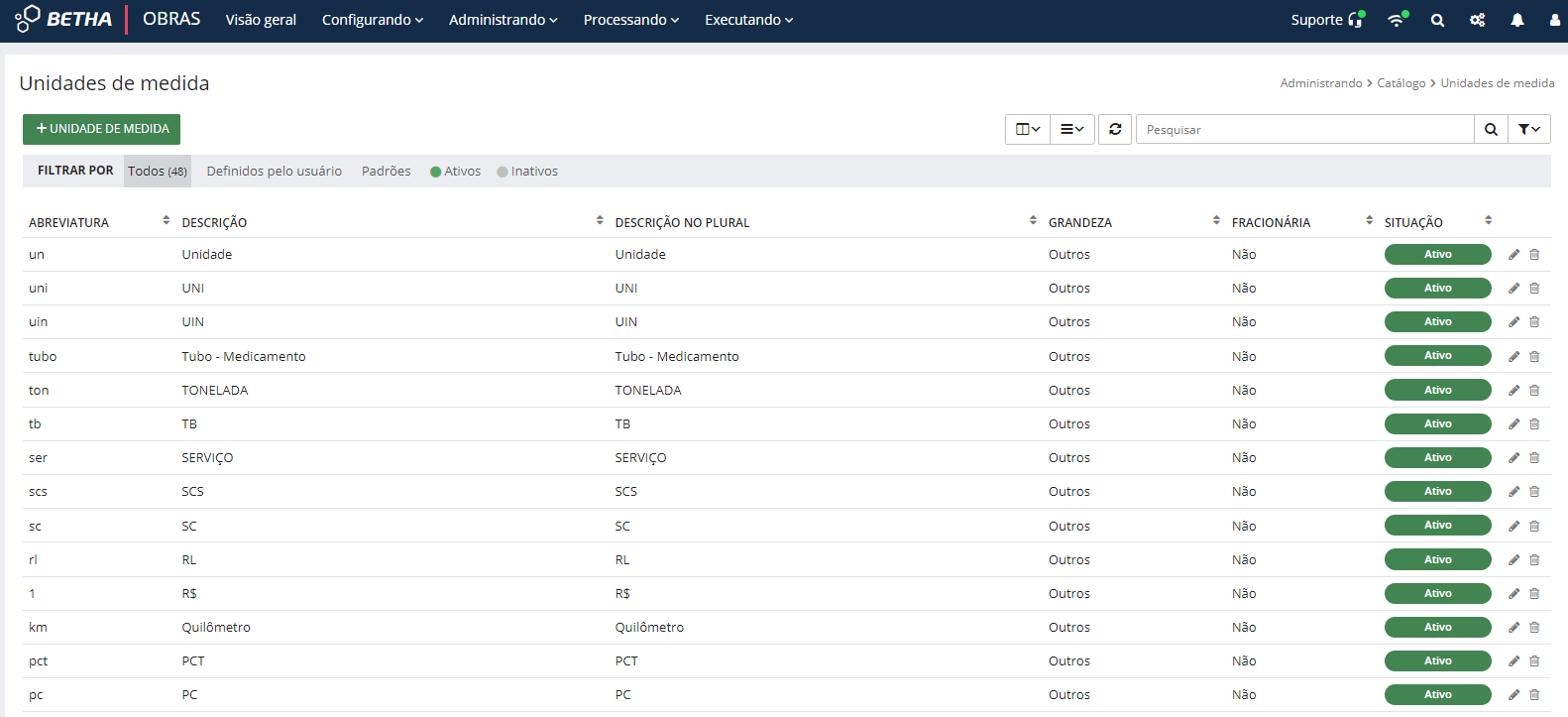Edit the 'un' Unidade row

coord(1513,255)
